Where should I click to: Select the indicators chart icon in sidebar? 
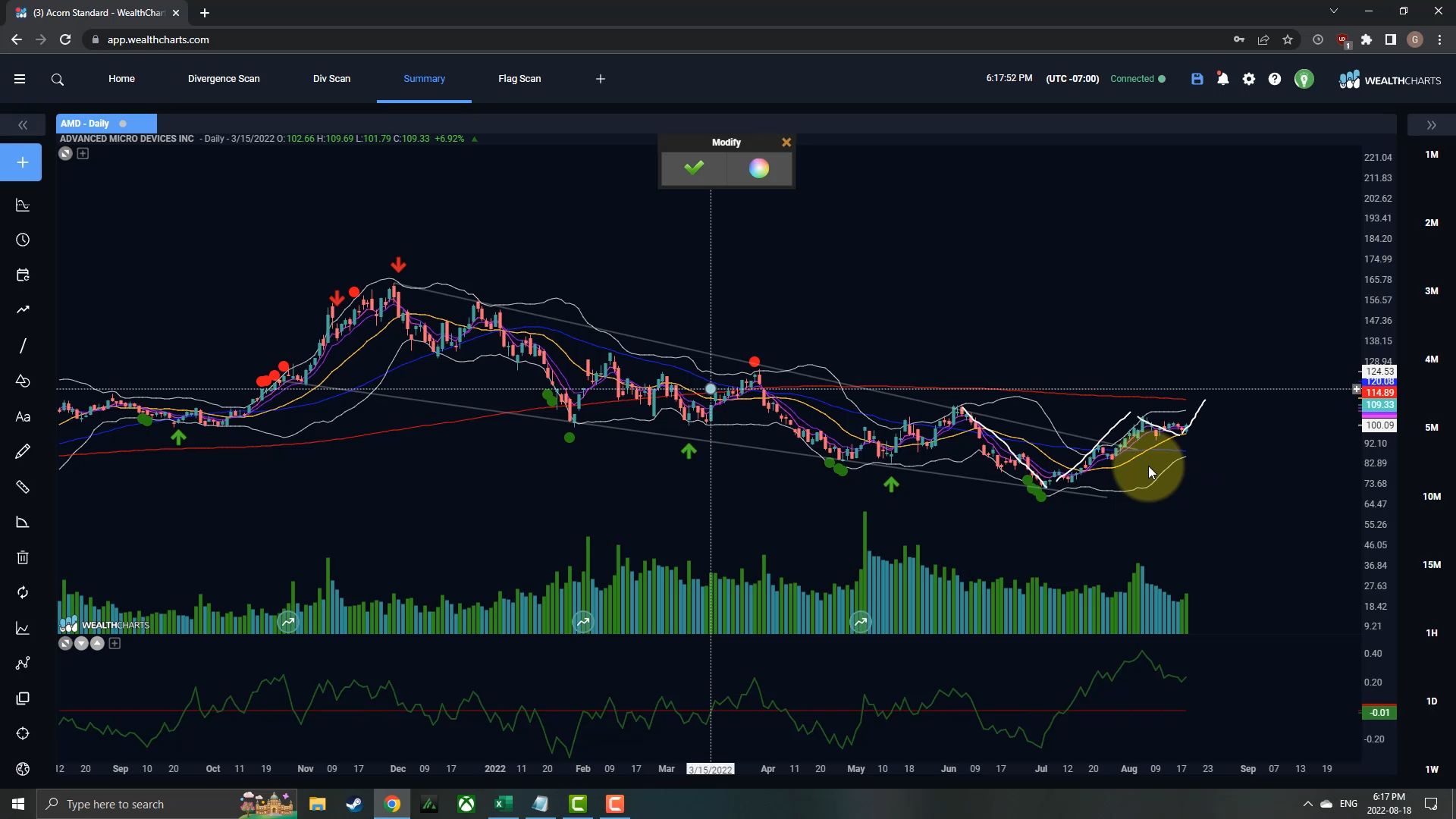(23, 205)
